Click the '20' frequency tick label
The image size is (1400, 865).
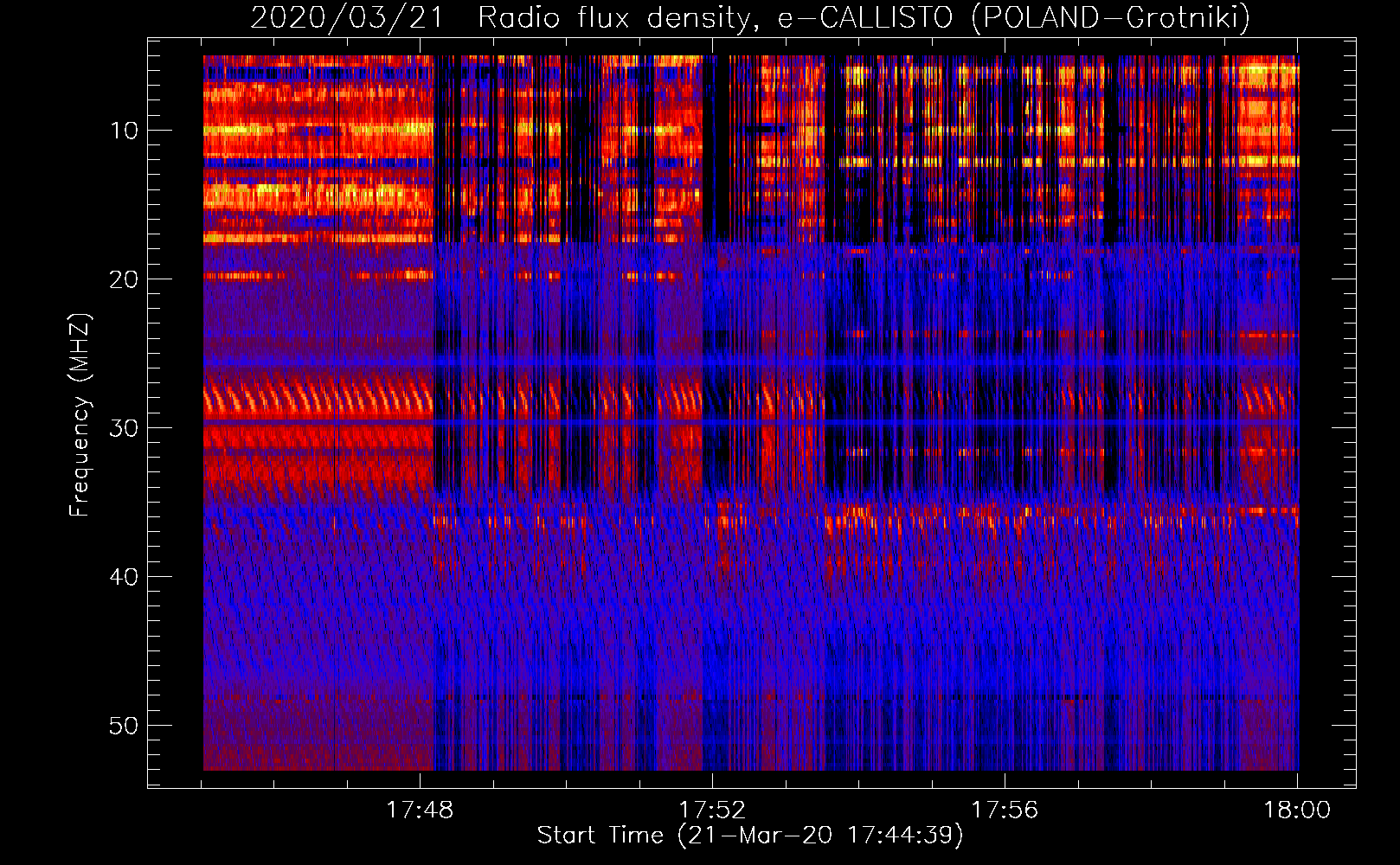[x=125, y=279]
